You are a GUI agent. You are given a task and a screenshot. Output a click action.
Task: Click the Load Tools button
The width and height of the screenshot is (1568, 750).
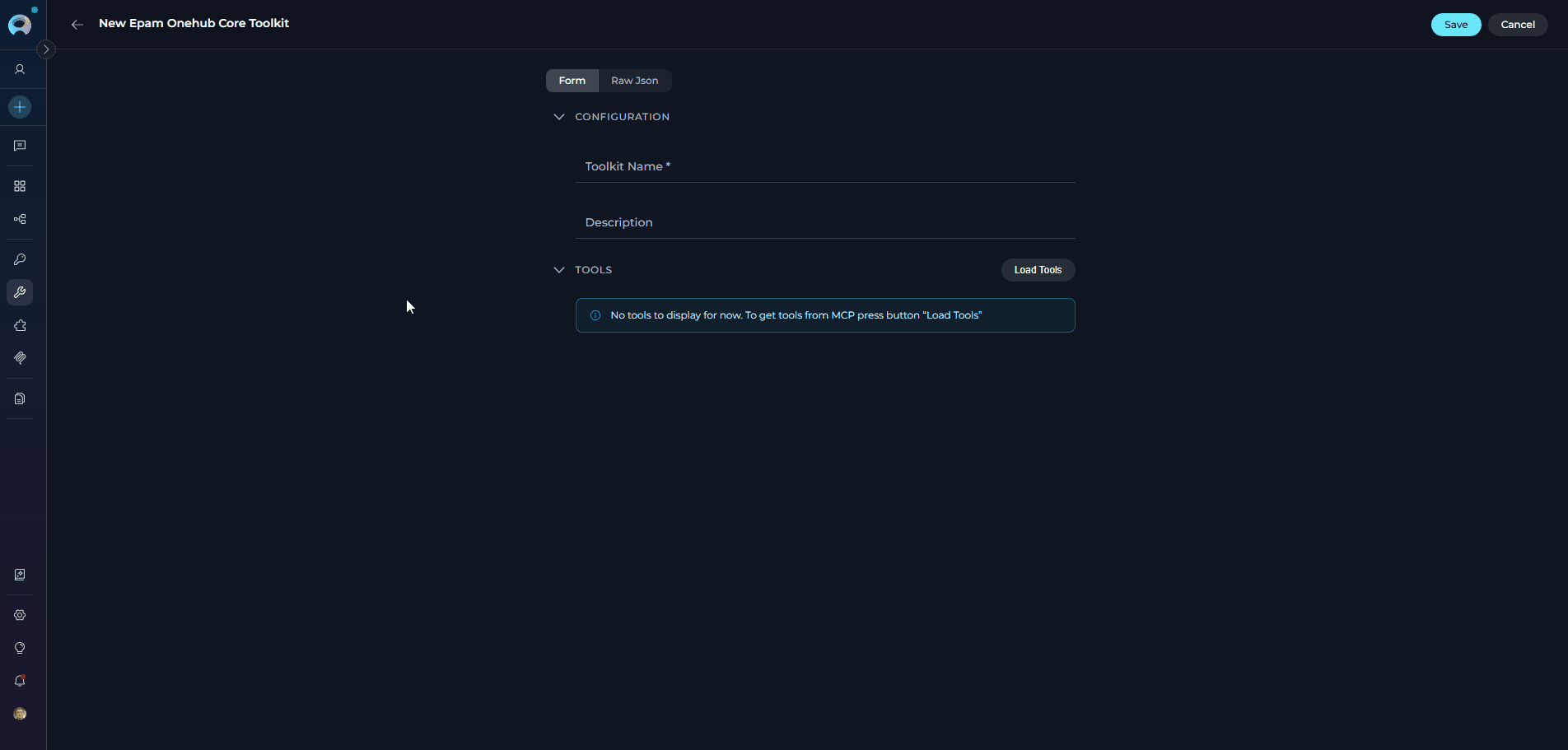pyautogui.click(x=1038, y=270)
